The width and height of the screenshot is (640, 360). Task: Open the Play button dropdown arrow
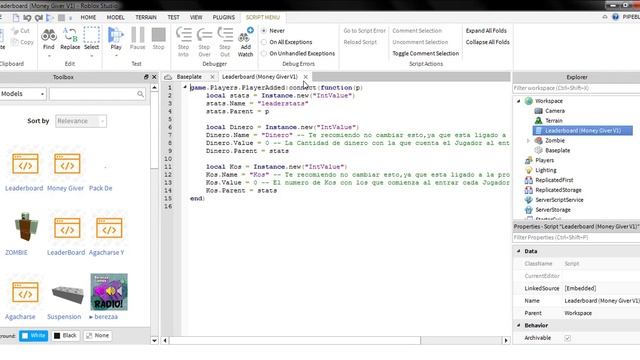tap(116, 56)
